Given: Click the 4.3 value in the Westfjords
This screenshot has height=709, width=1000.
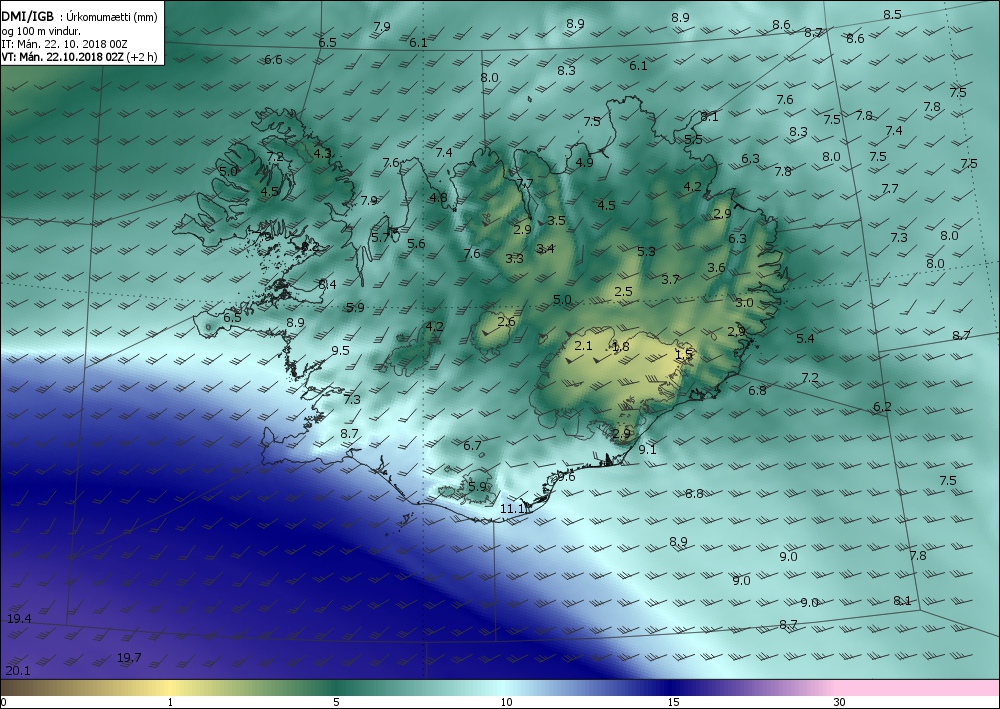Looking at the screenshot, I should tap(323, 153).
